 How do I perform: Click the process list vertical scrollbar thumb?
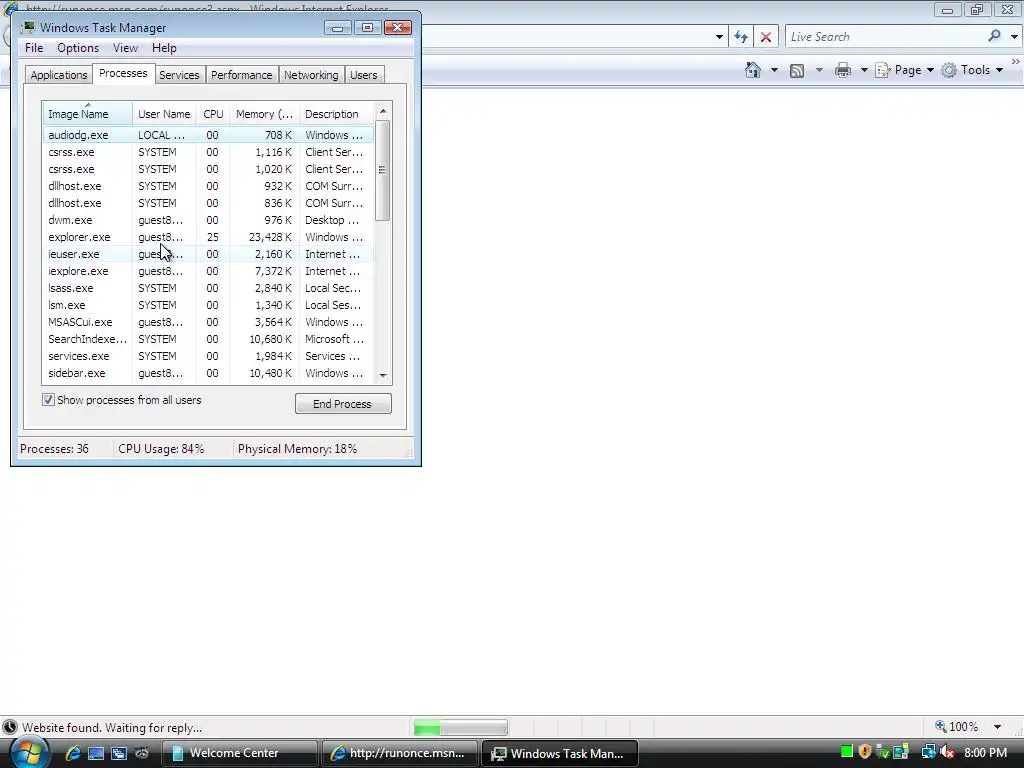[x=383, y=170]
